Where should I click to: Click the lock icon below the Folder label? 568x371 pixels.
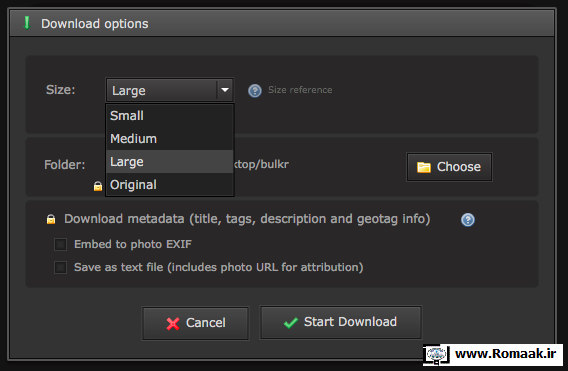[x=97, y=186]
